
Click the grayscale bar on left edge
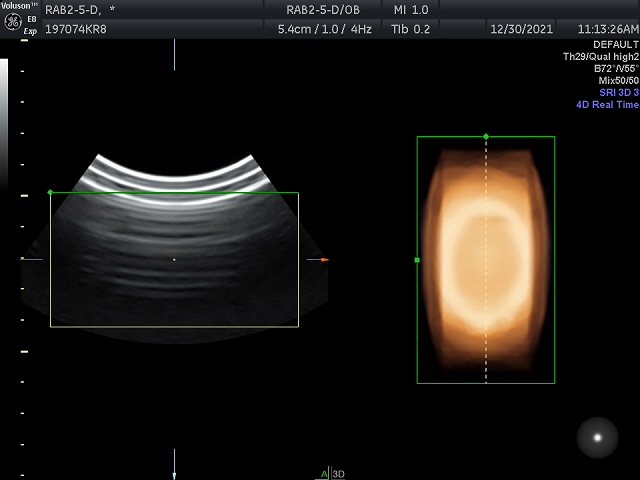[x=4, y=120]
